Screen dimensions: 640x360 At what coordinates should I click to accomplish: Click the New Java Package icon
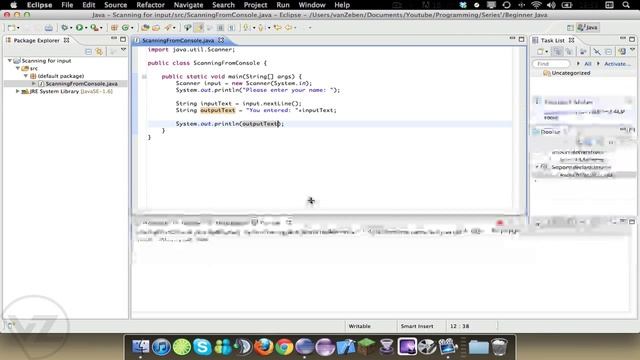click(114, 28)
